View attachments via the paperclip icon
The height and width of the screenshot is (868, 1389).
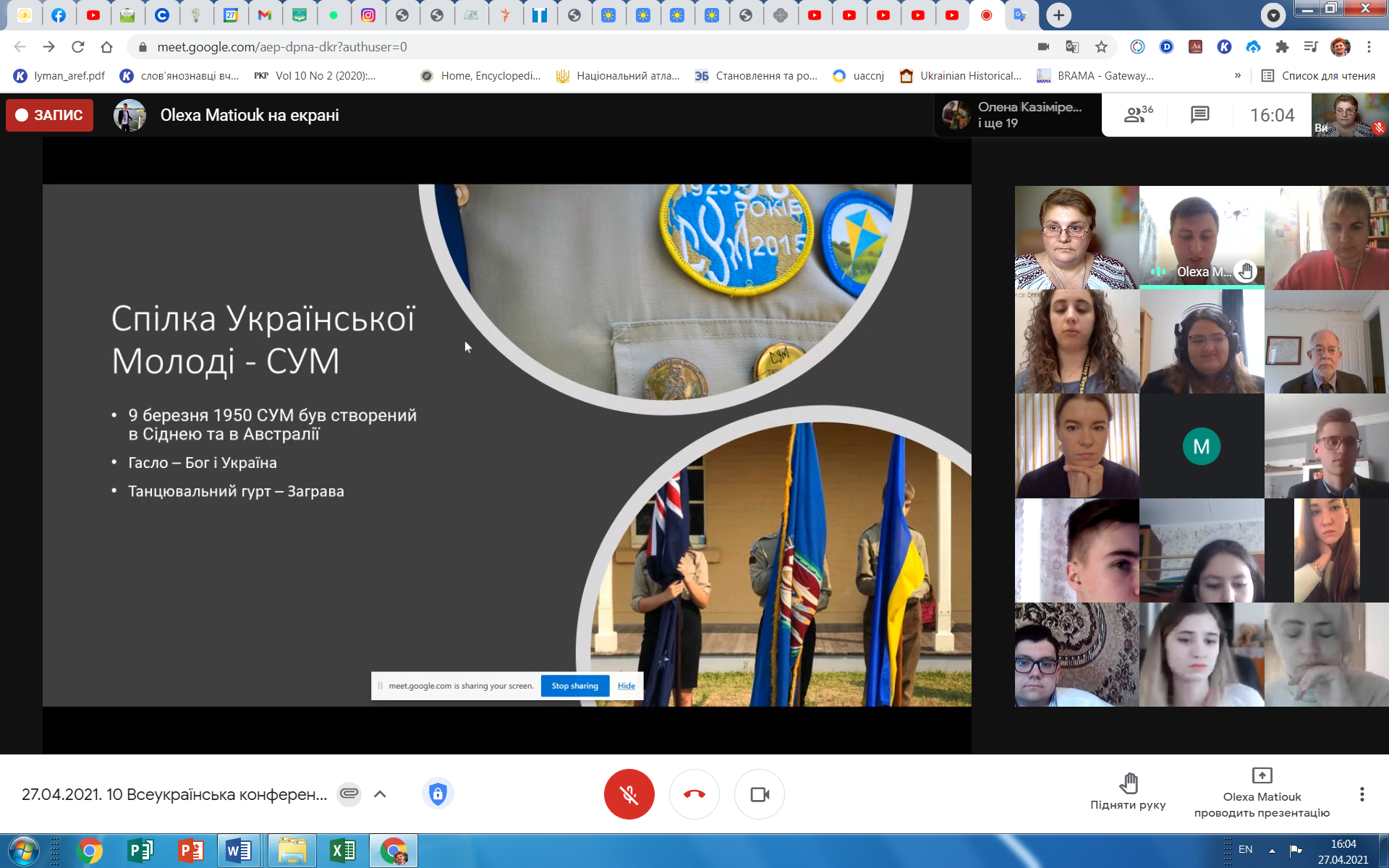349,794
